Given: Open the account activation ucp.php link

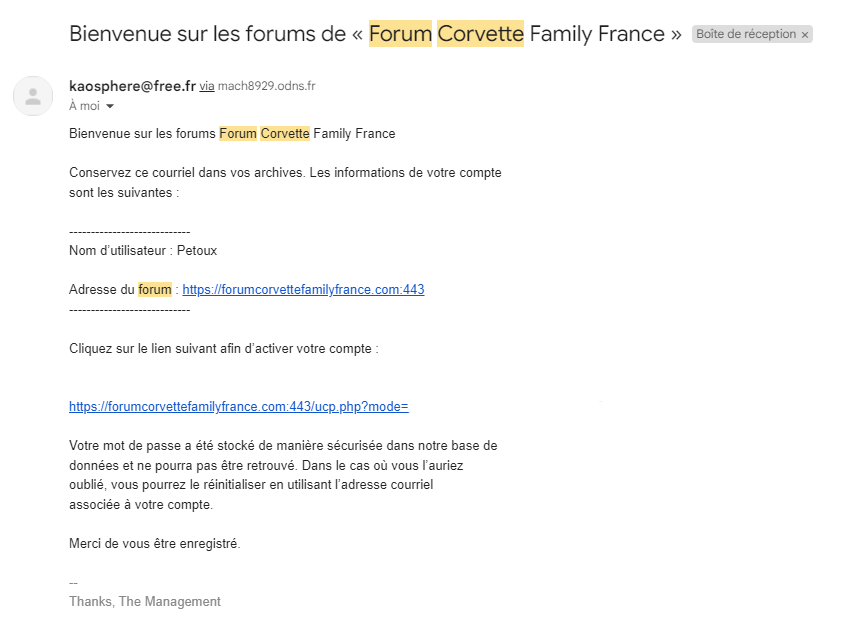Looking at the screenshot, I should 239,407.
